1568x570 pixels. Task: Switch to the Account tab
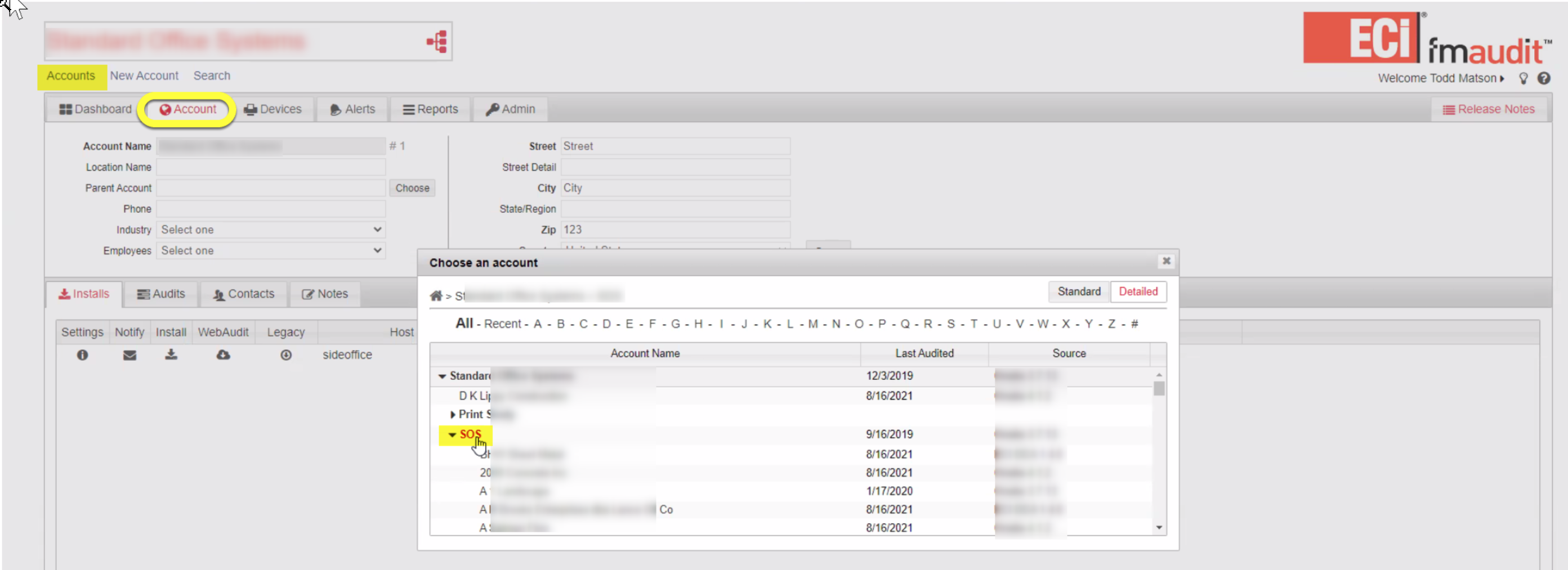[187, 109]
